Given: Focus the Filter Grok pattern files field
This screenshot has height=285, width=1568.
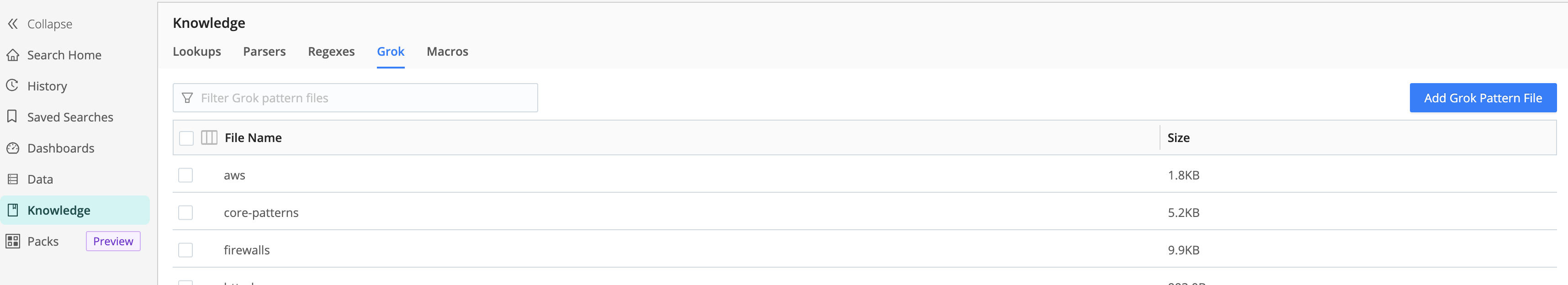Looking at the screenshot, I should 365,98.
